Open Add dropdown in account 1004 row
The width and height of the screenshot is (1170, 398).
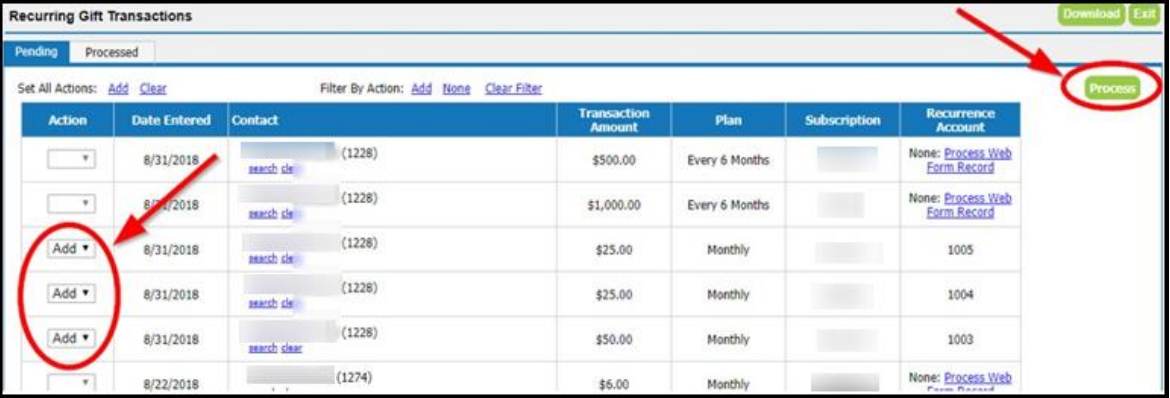coord(72,293)
